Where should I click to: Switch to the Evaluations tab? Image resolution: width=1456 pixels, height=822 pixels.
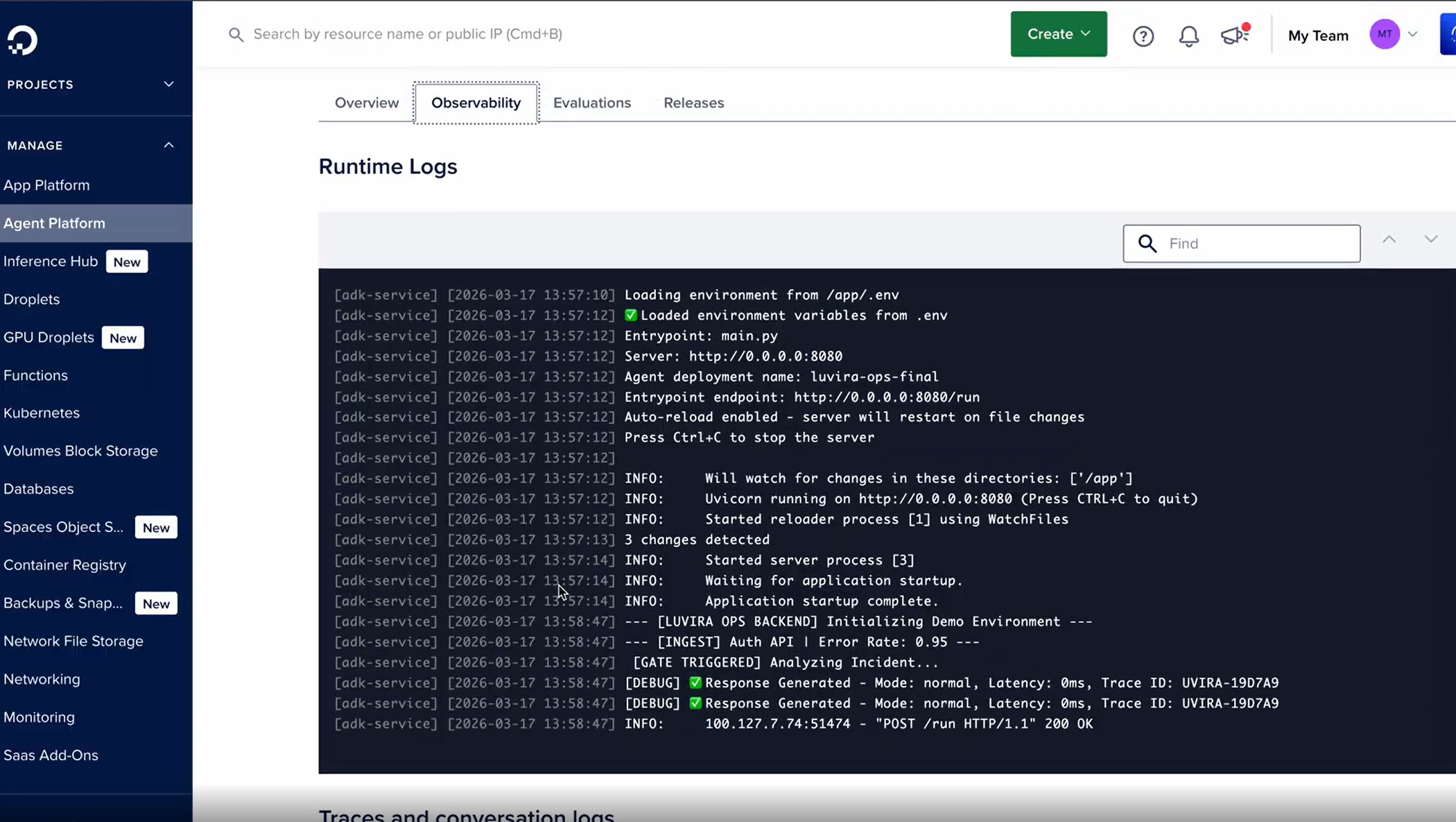(x=591, y=103)
